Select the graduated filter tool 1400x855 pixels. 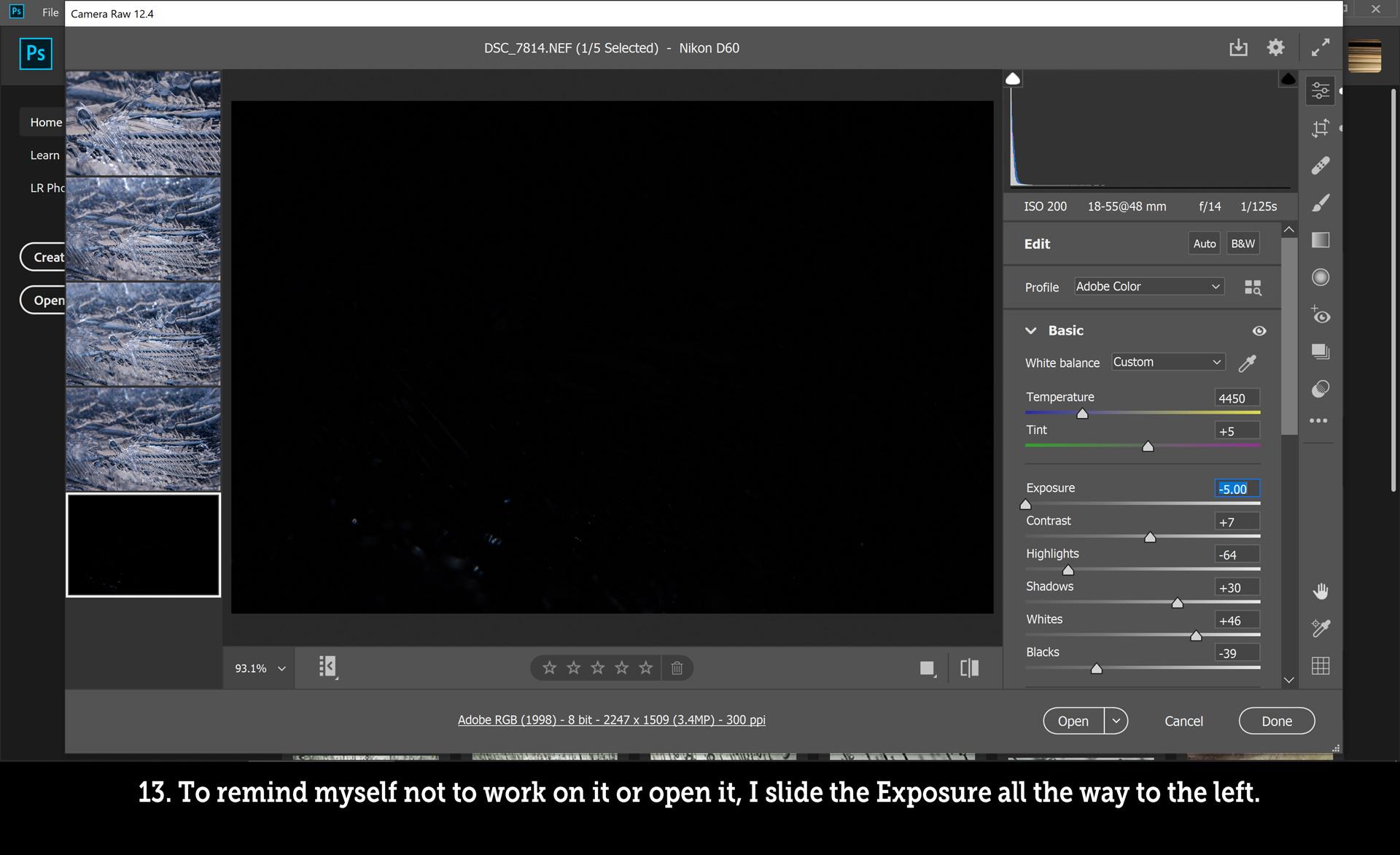tap(1322, 240)
